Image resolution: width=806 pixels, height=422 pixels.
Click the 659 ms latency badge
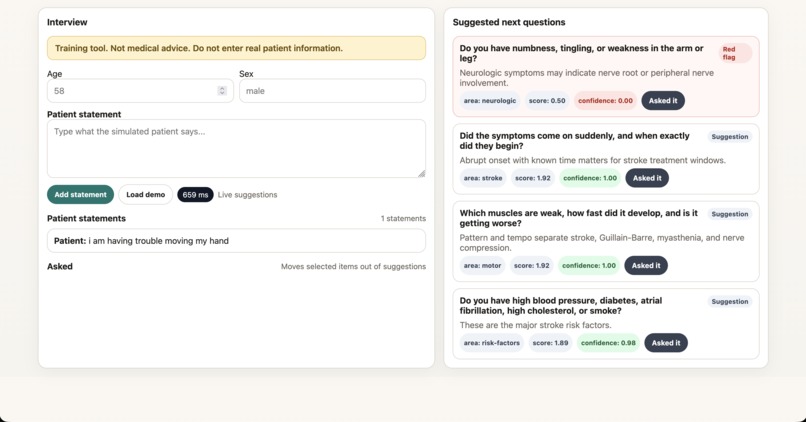click(195, 195)
